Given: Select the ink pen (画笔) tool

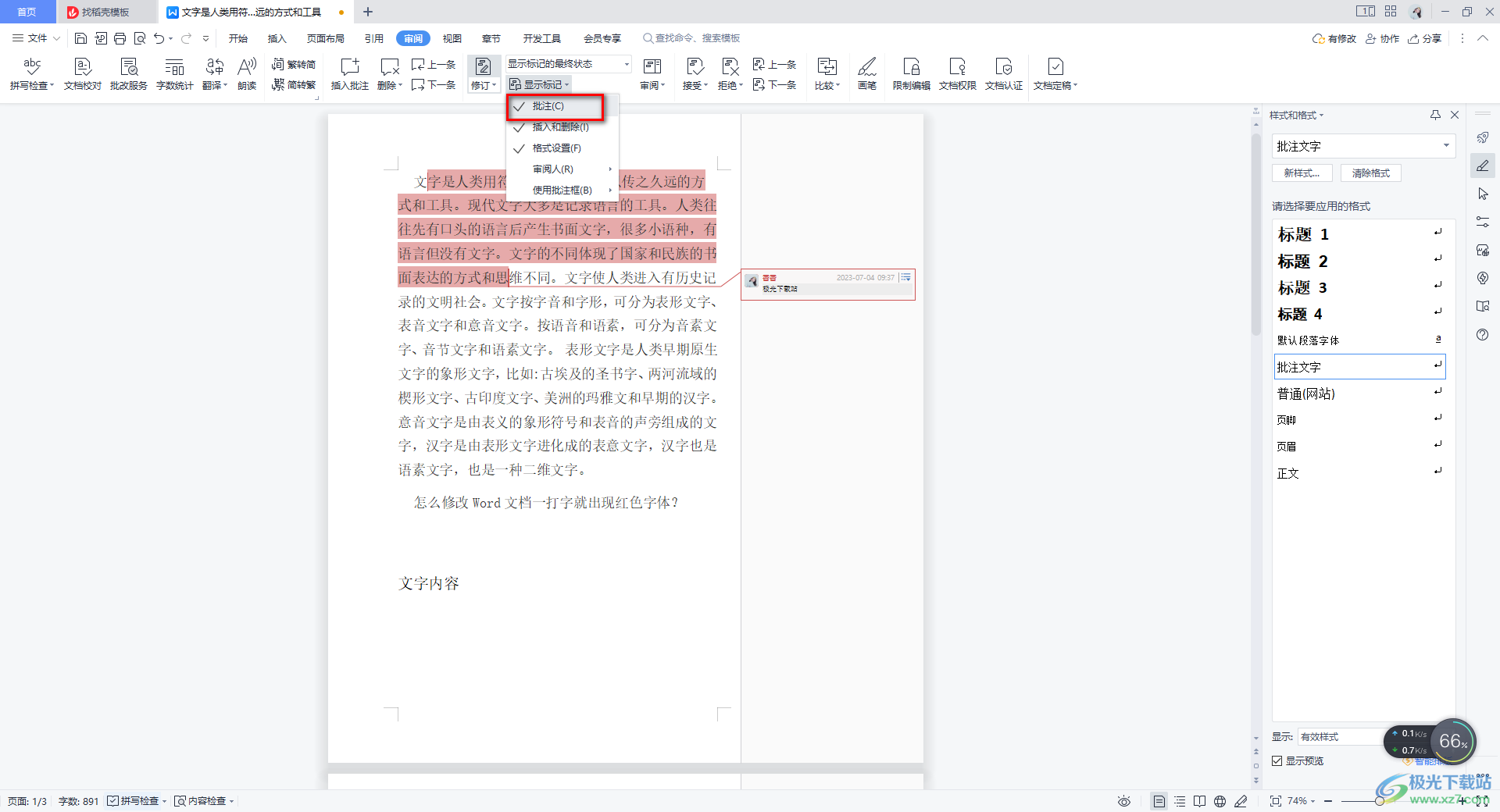Looking at the screenshot, I should coord(867,74).
